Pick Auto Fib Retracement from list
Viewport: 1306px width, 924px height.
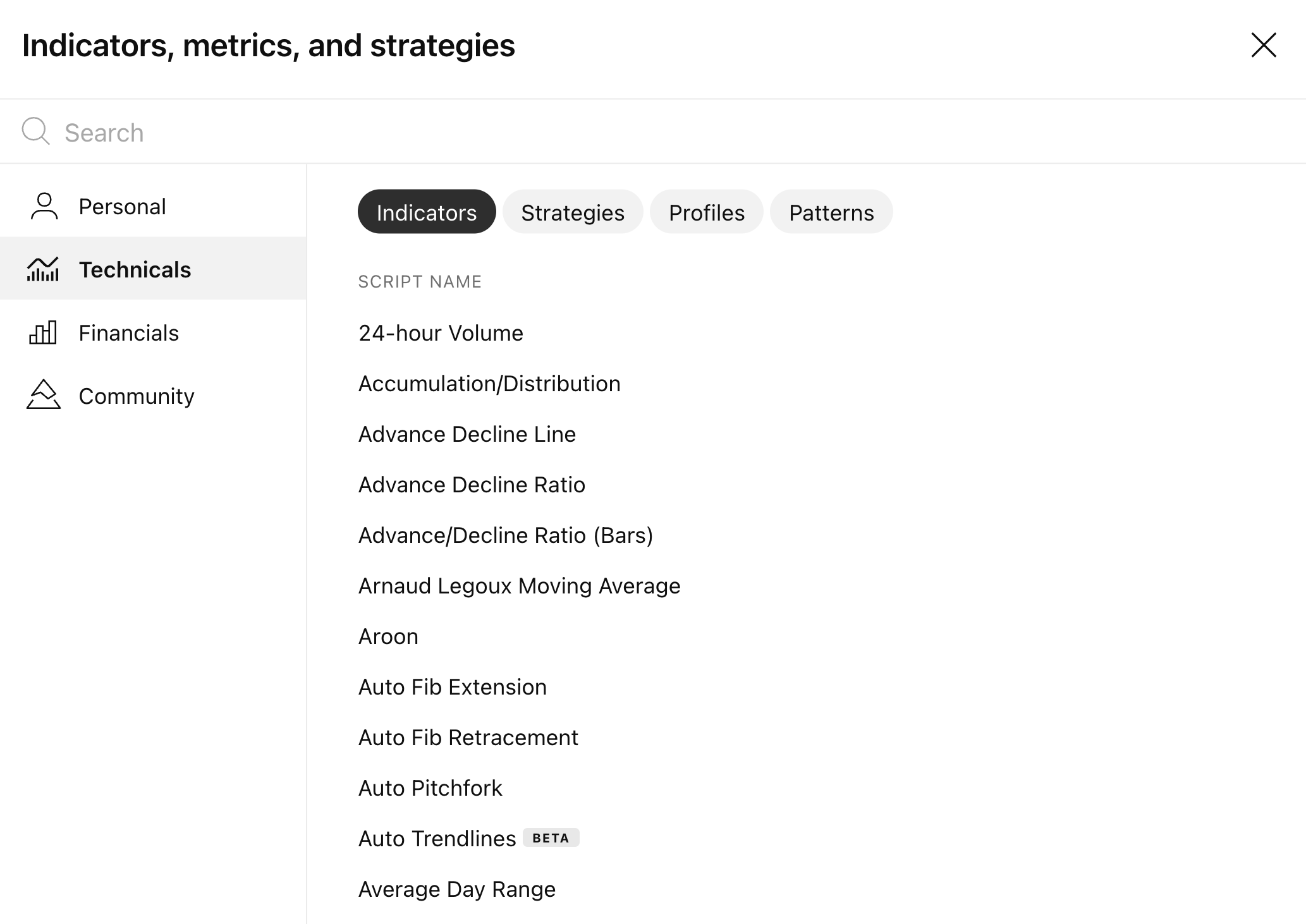(468, 738)
